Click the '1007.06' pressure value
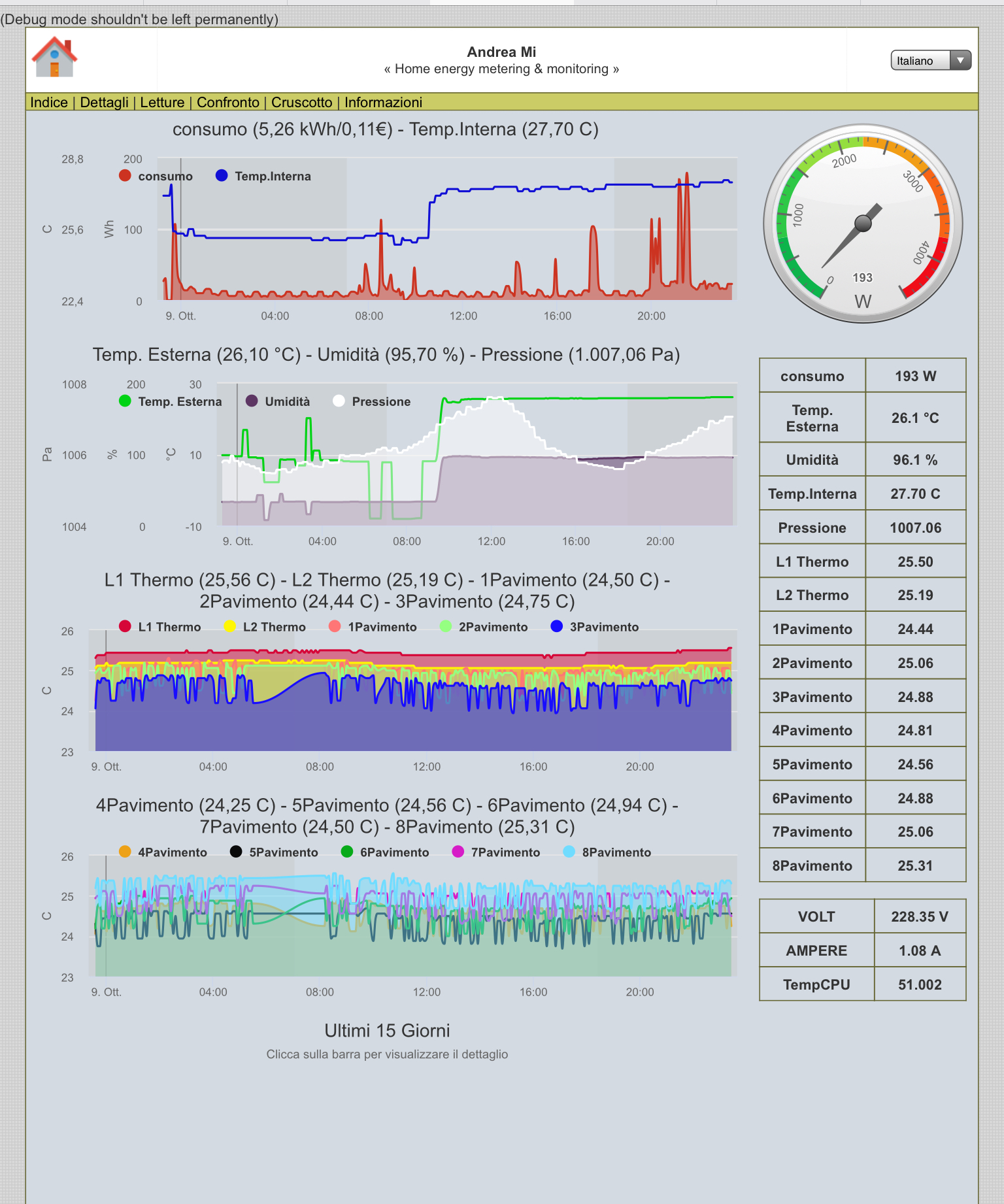1004x1204 pixels. click(x=916, y=528)
